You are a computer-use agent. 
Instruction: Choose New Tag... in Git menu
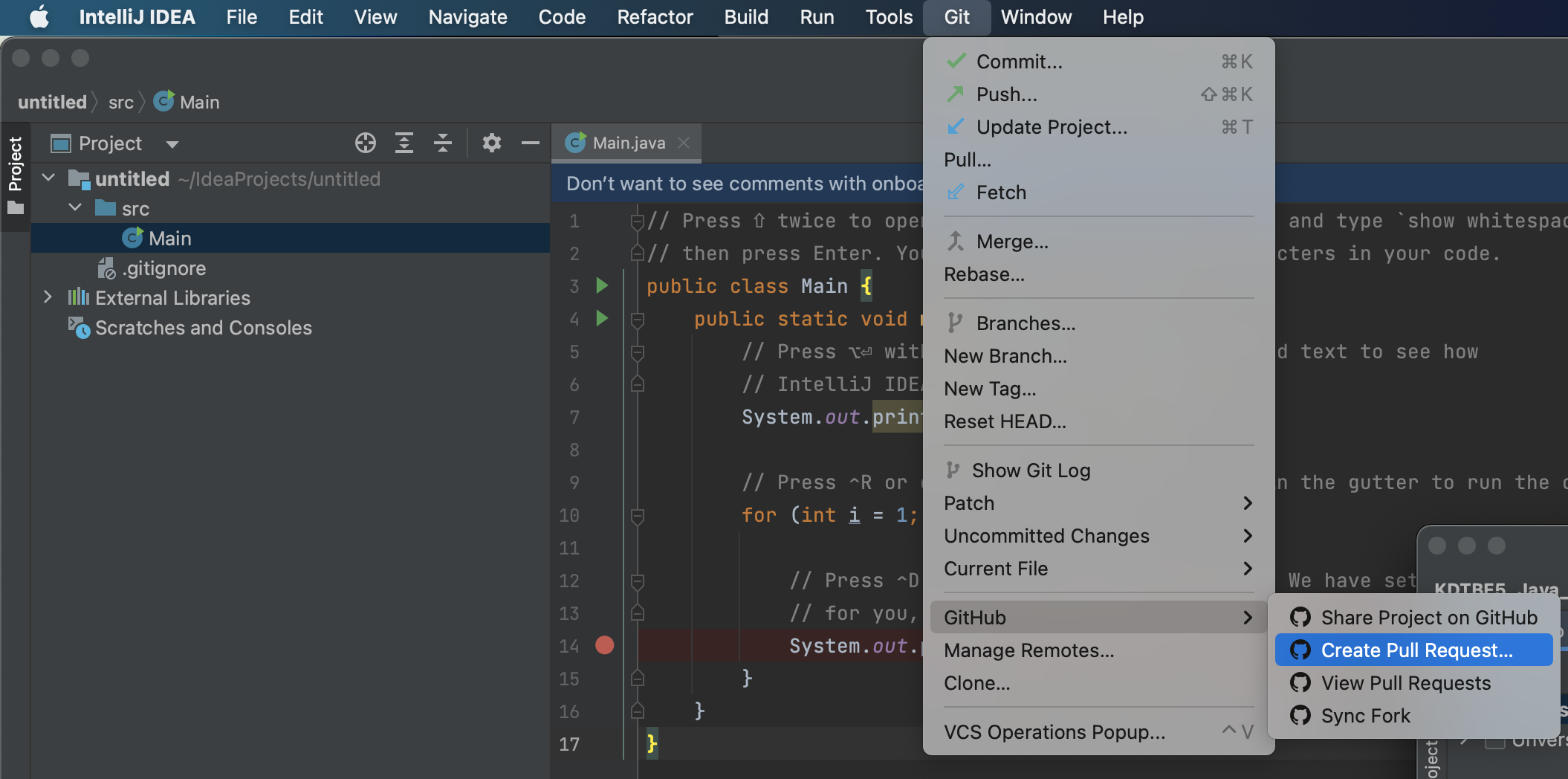coord(1098,388)
